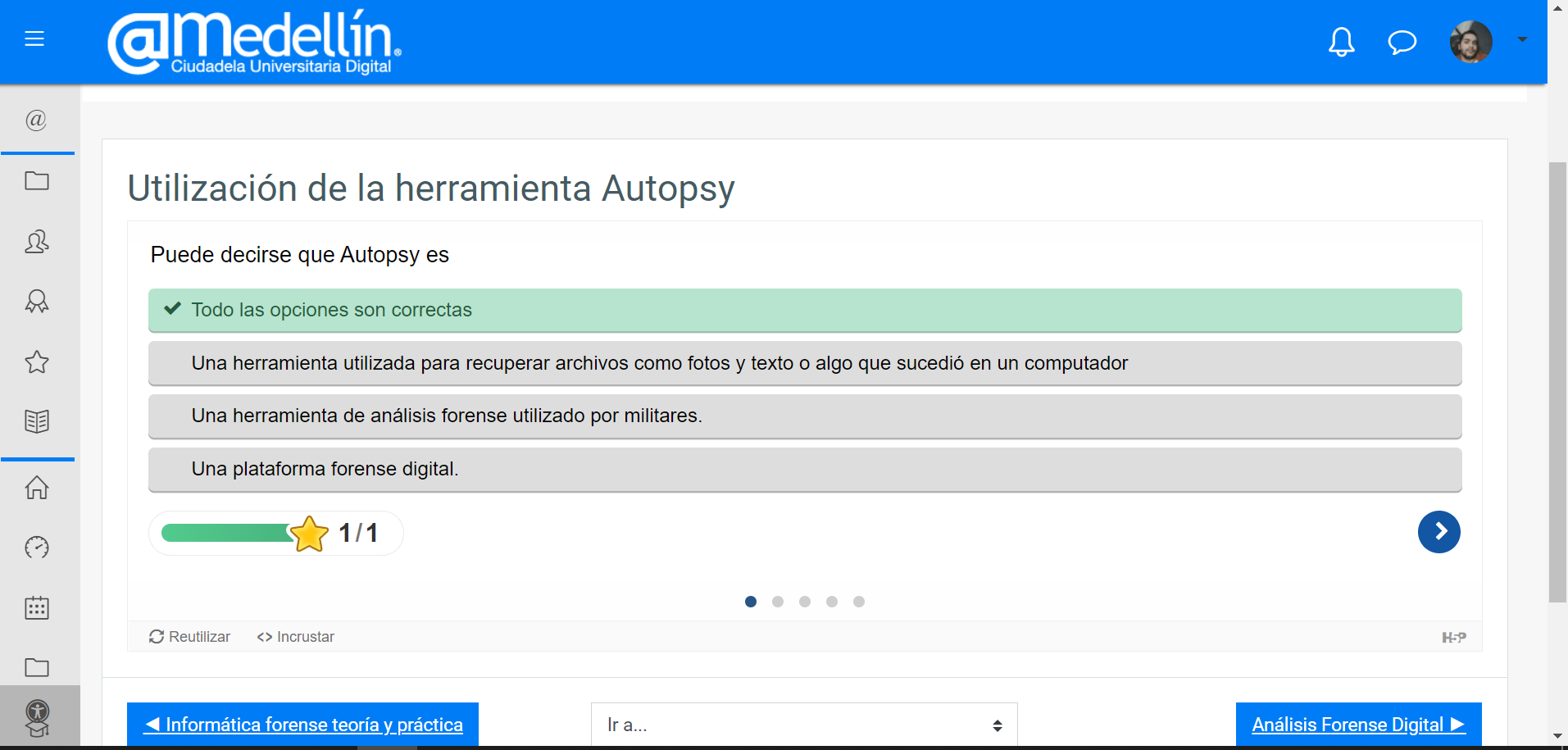The width and height of the screenshot is (1568, 750).
Task: Open the badges ribbon icon in sidebar
Action: pos(37,302)
